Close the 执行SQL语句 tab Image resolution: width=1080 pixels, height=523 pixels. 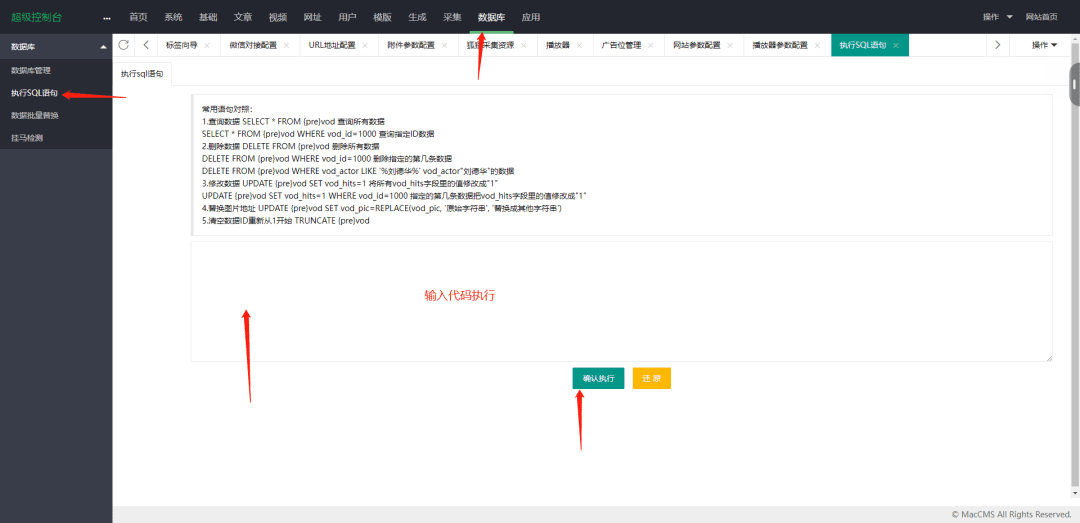896,46
